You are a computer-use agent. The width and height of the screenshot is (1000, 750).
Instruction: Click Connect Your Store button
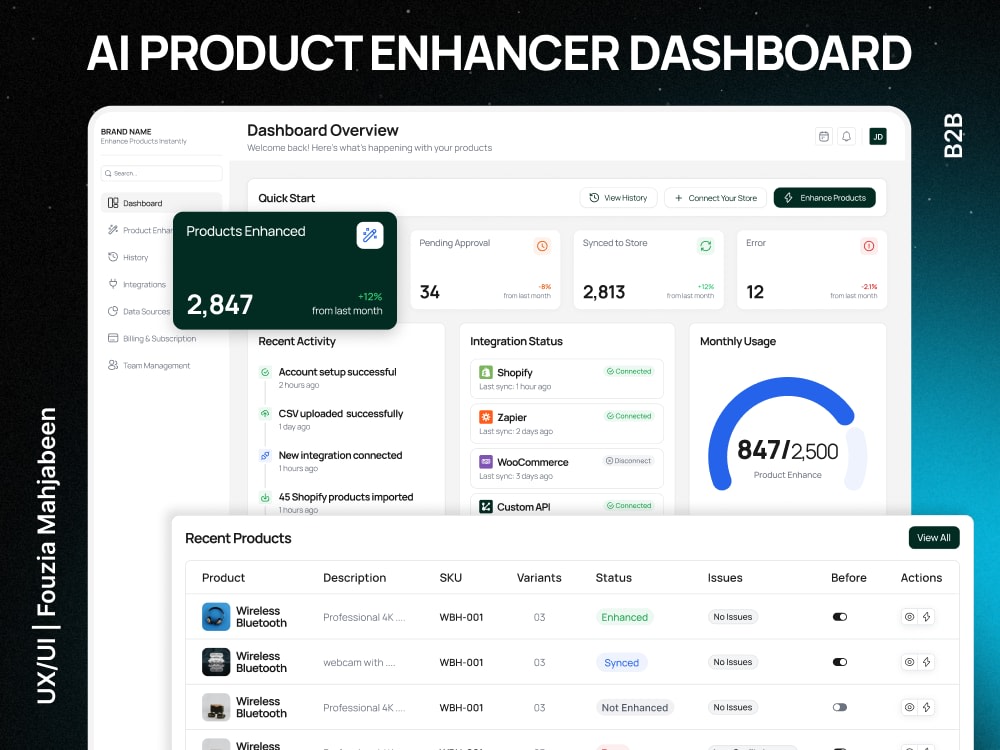coord(716,198)
